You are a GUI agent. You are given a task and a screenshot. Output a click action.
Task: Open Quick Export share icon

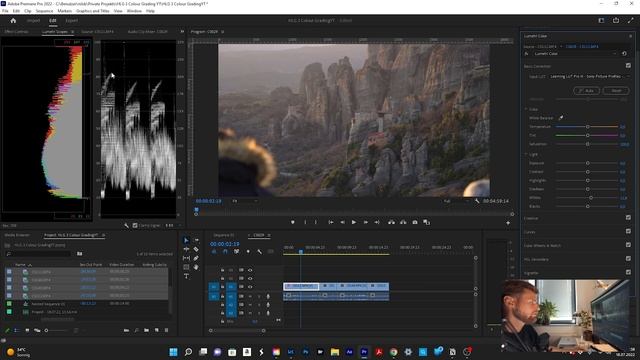(616, 20)
